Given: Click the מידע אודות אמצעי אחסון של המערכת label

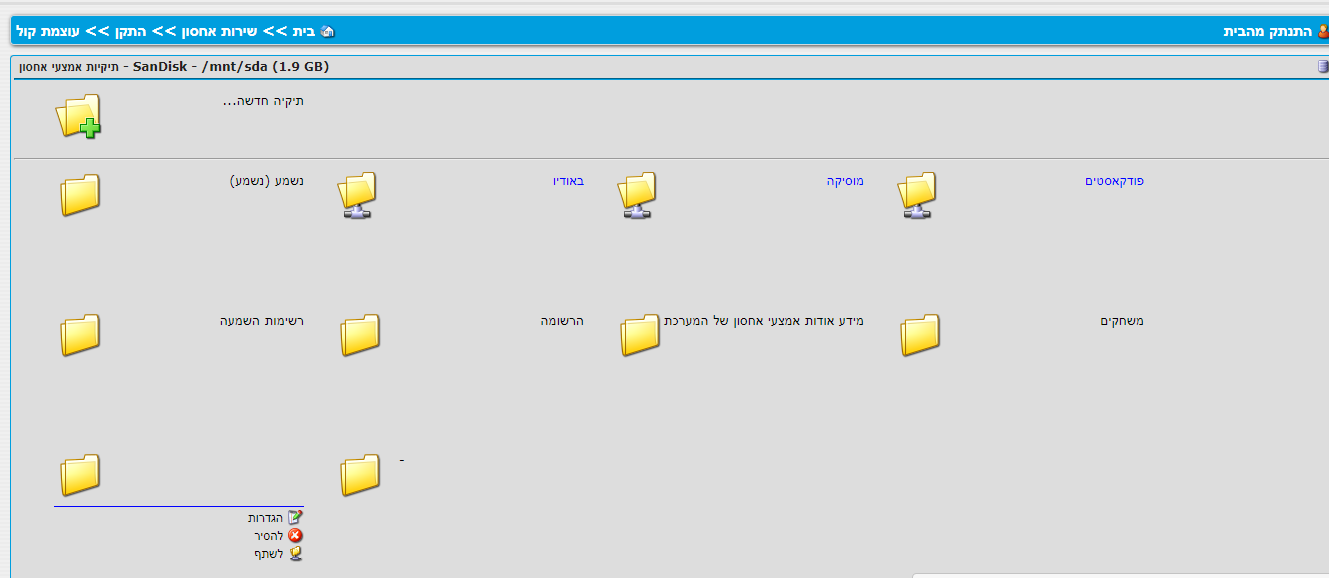Looking at the screenshot, I should tap(764, 321).
